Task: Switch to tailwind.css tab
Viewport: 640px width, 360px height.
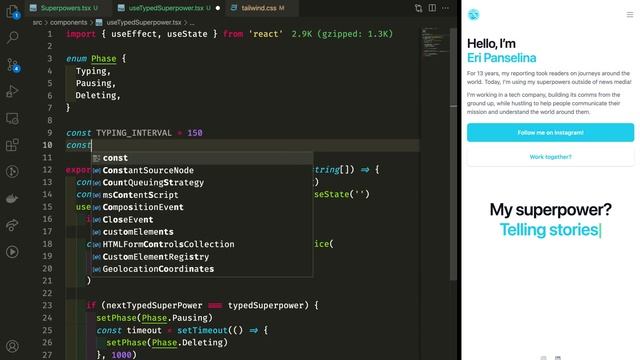Action: pos(262,8)
